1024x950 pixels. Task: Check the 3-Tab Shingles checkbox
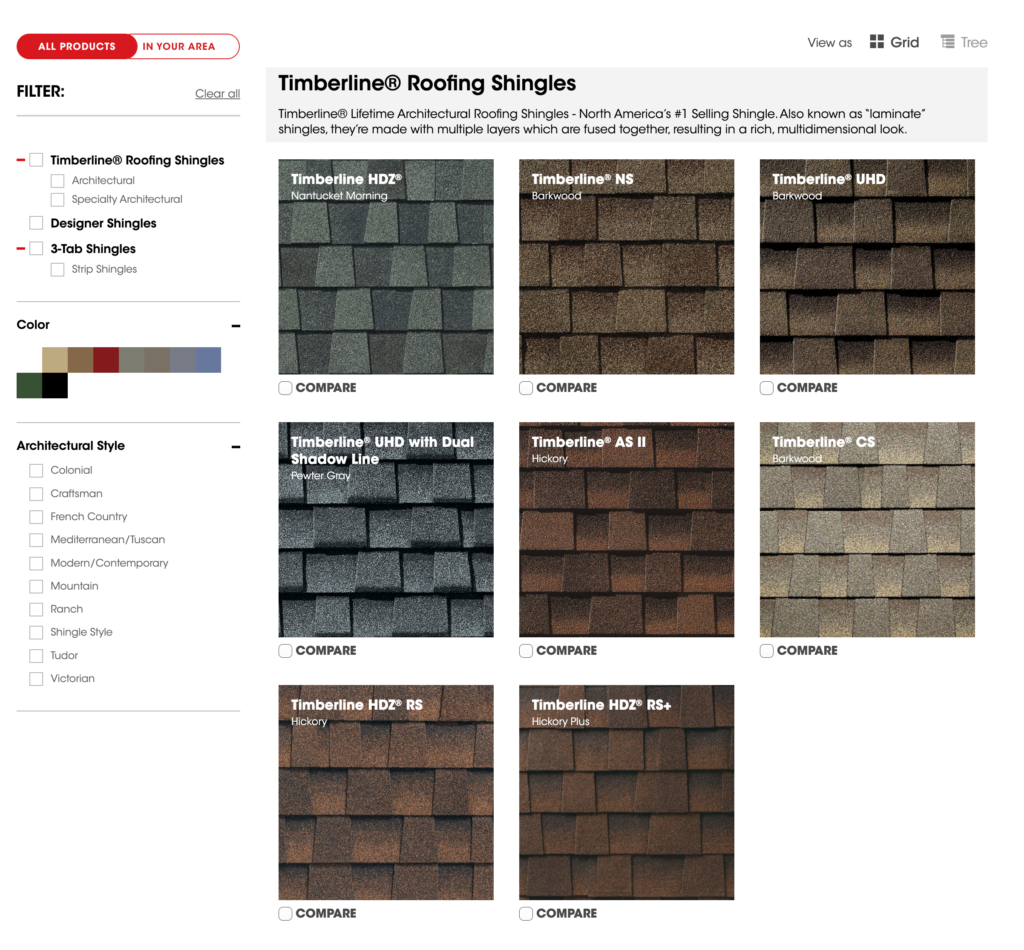(x=37, y=249)
